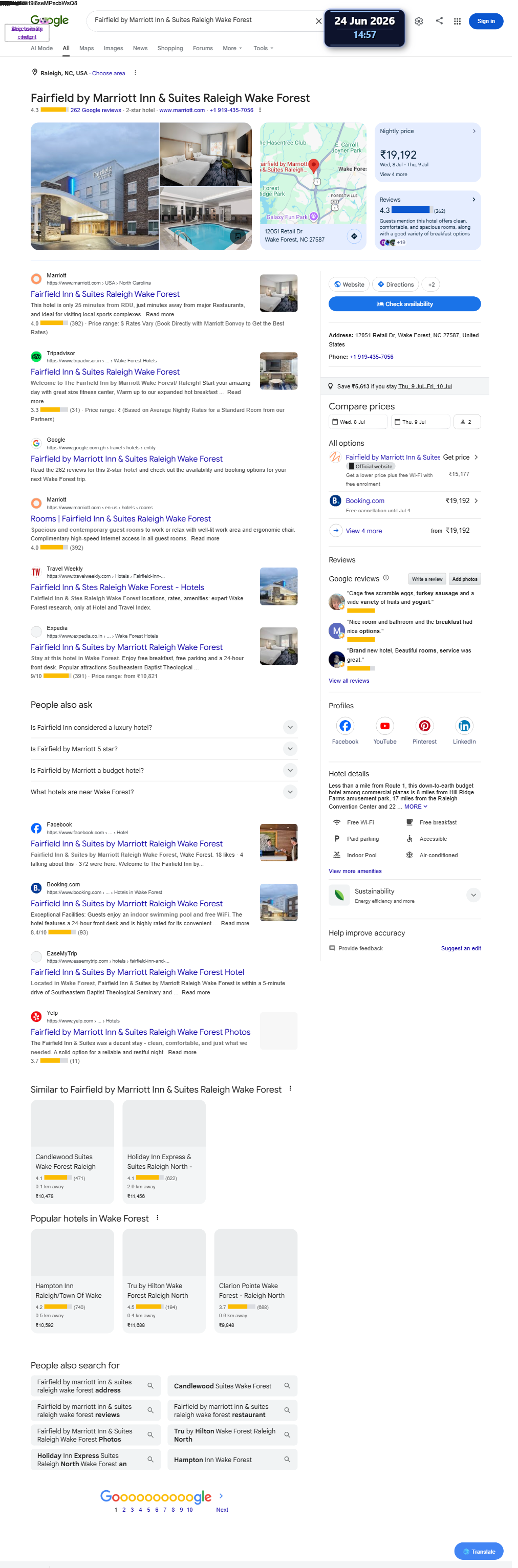Image resolution: width=518 pixels, height=1568 pixels.
Task: Click the share icon in the header
Action: (439, 20)
